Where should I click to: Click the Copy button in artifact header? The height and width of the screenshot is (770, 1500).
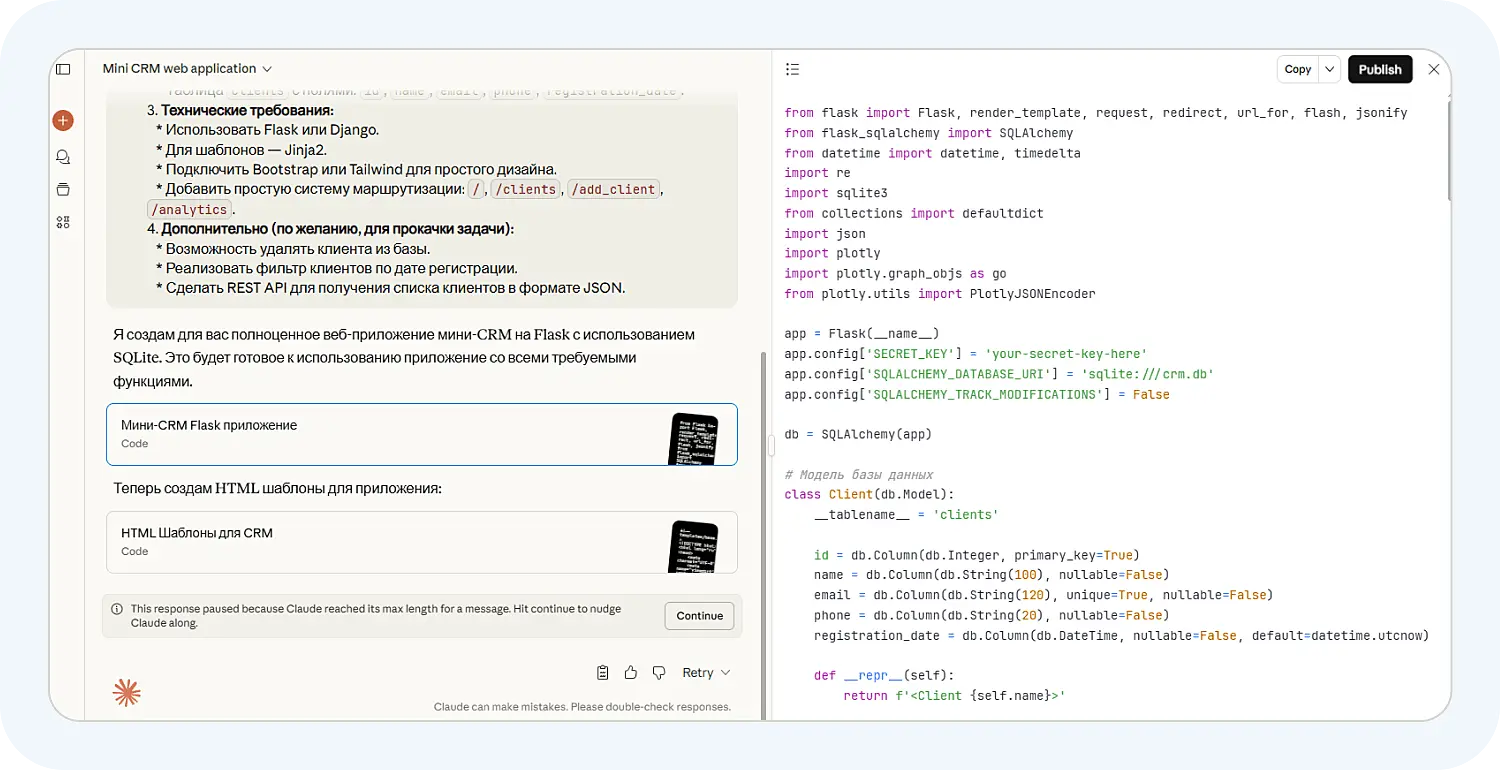(1298, 69)
